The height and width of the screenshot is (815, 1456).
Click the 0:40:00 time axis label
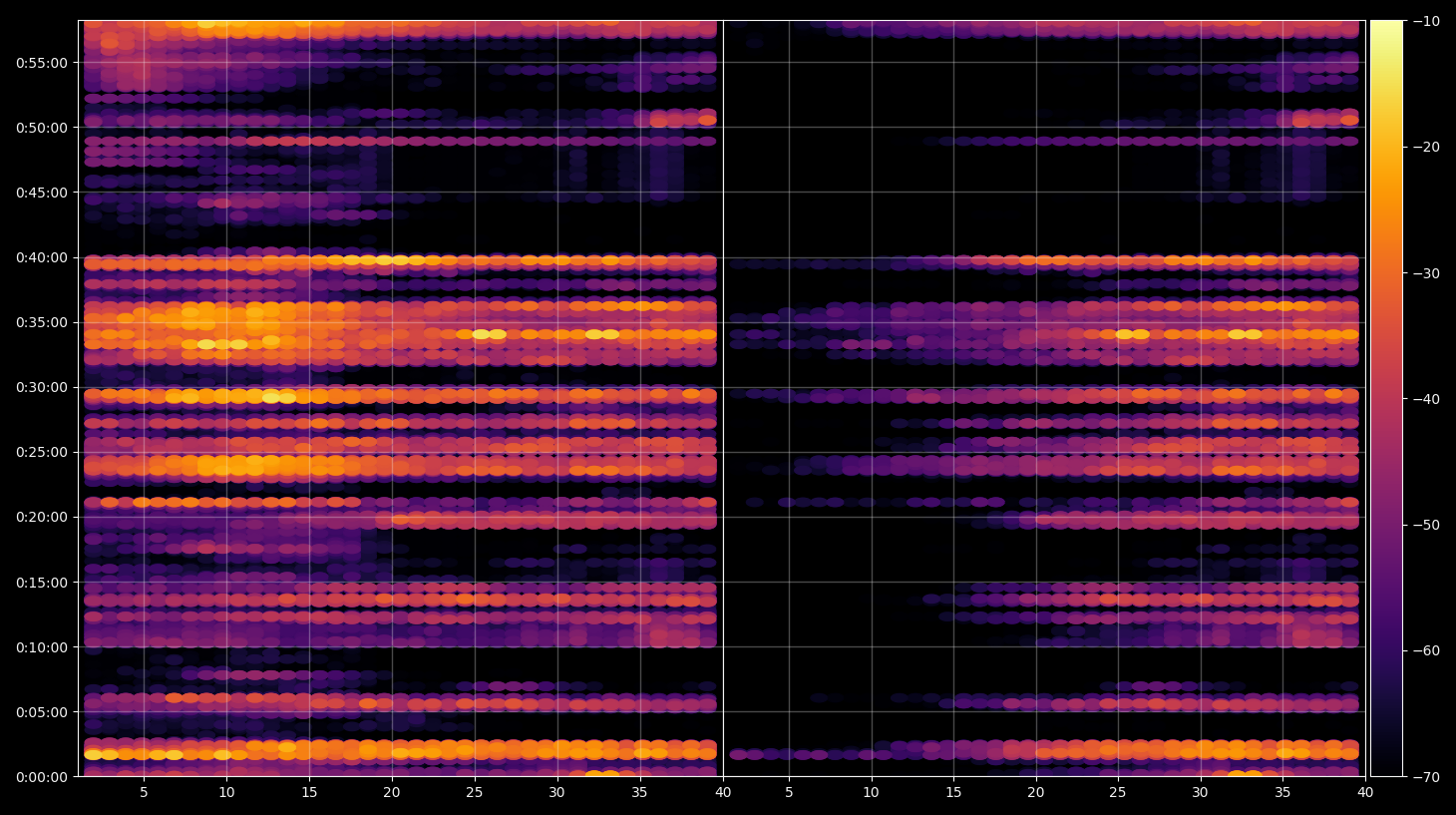[42, 257]
